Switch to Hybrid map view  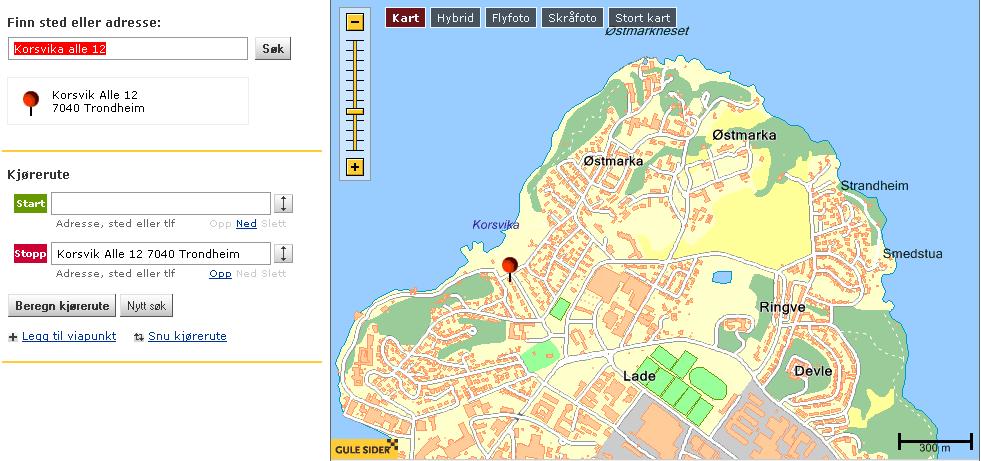455,18
